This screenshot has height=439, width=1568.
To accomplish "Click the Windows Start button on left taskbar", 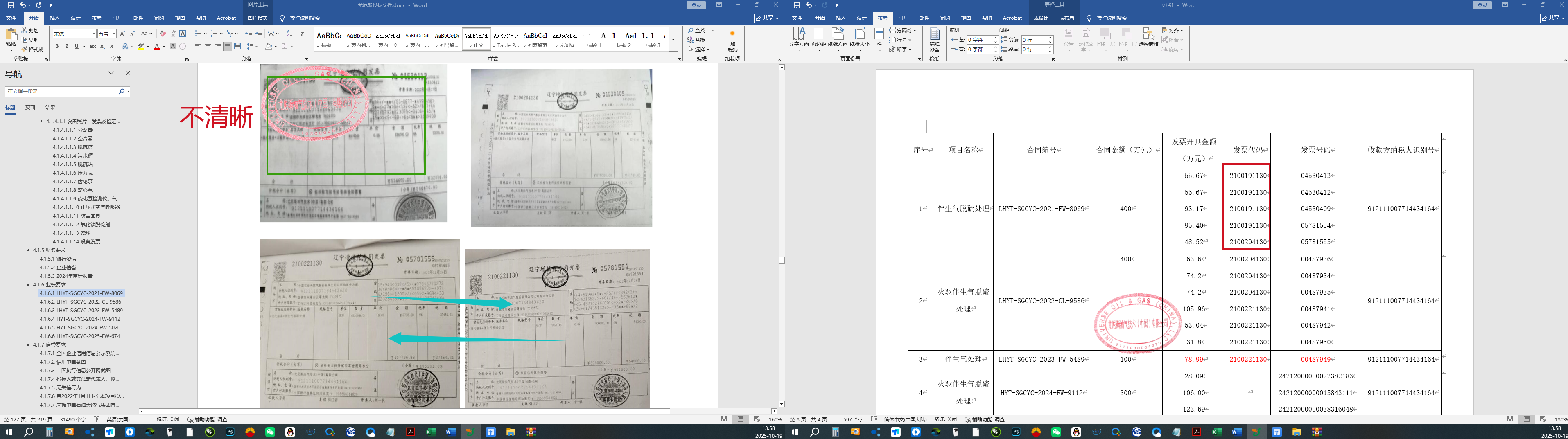I will point(9,432).
